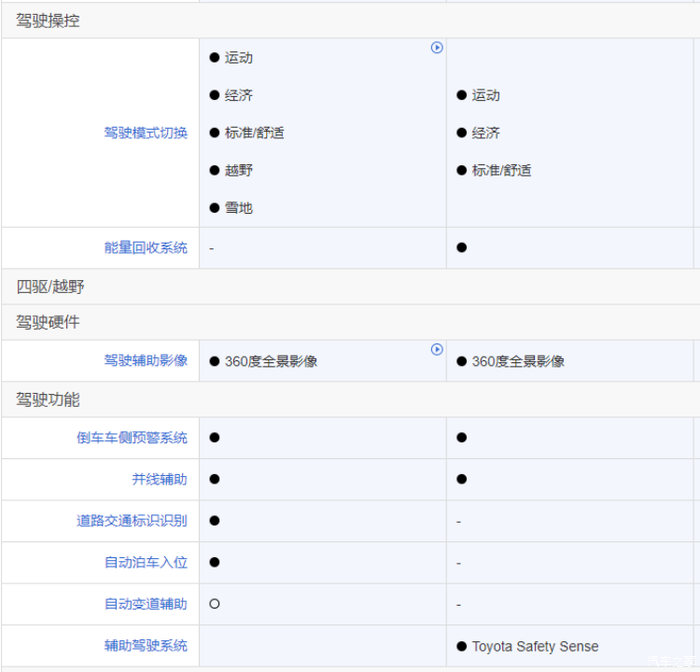Click the 越野 driving mode entry
Screen dimensions: 700x672
(x=238, y=170)
